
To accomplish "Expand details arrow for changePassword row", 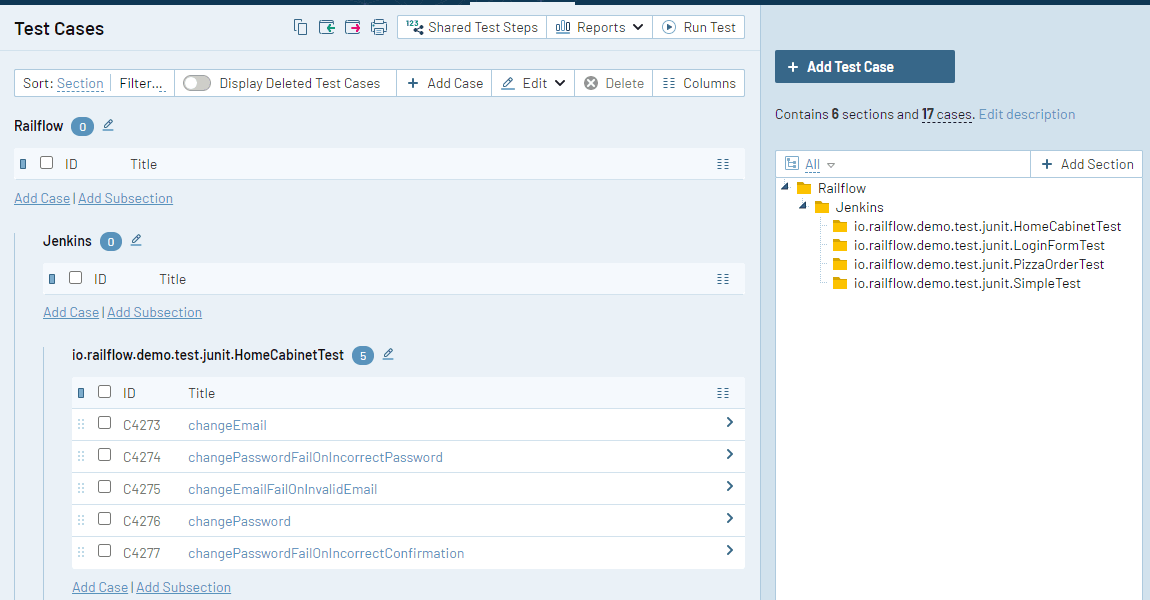I will point(729,518).
